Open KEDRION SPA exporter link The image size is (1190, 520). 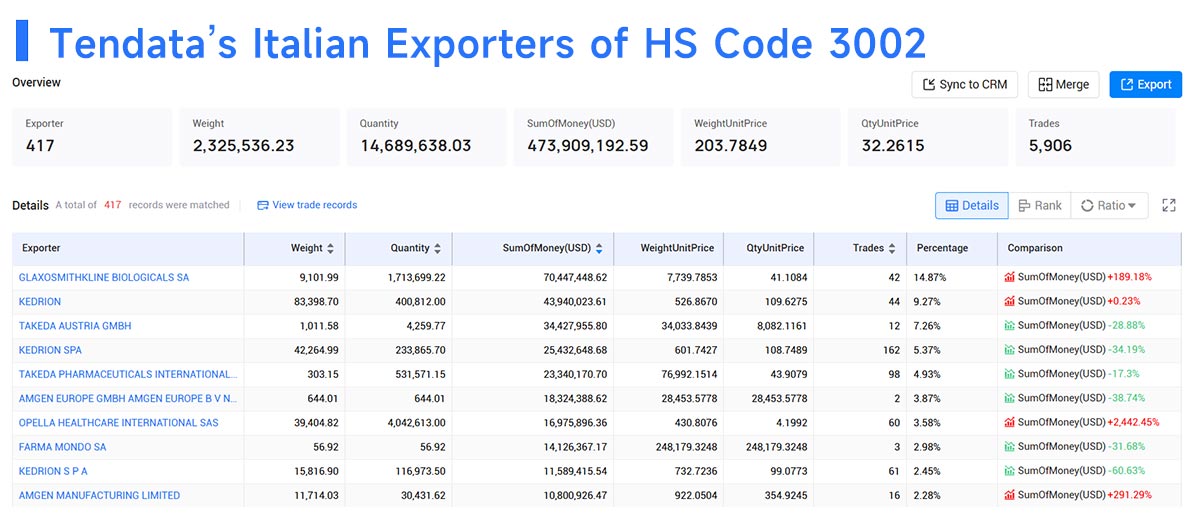50,350
